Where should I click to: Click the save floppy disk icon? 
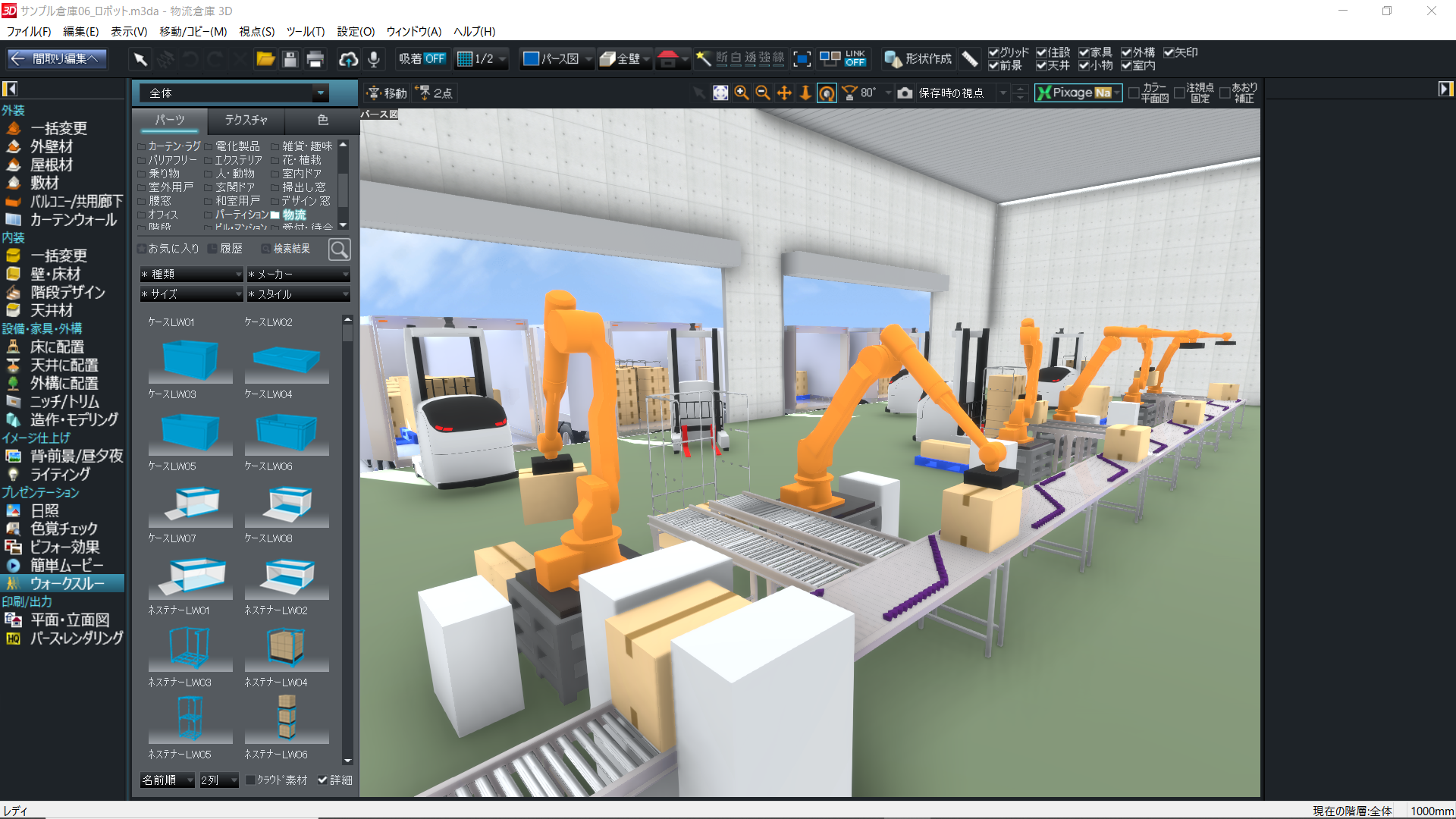coord(290,59)
